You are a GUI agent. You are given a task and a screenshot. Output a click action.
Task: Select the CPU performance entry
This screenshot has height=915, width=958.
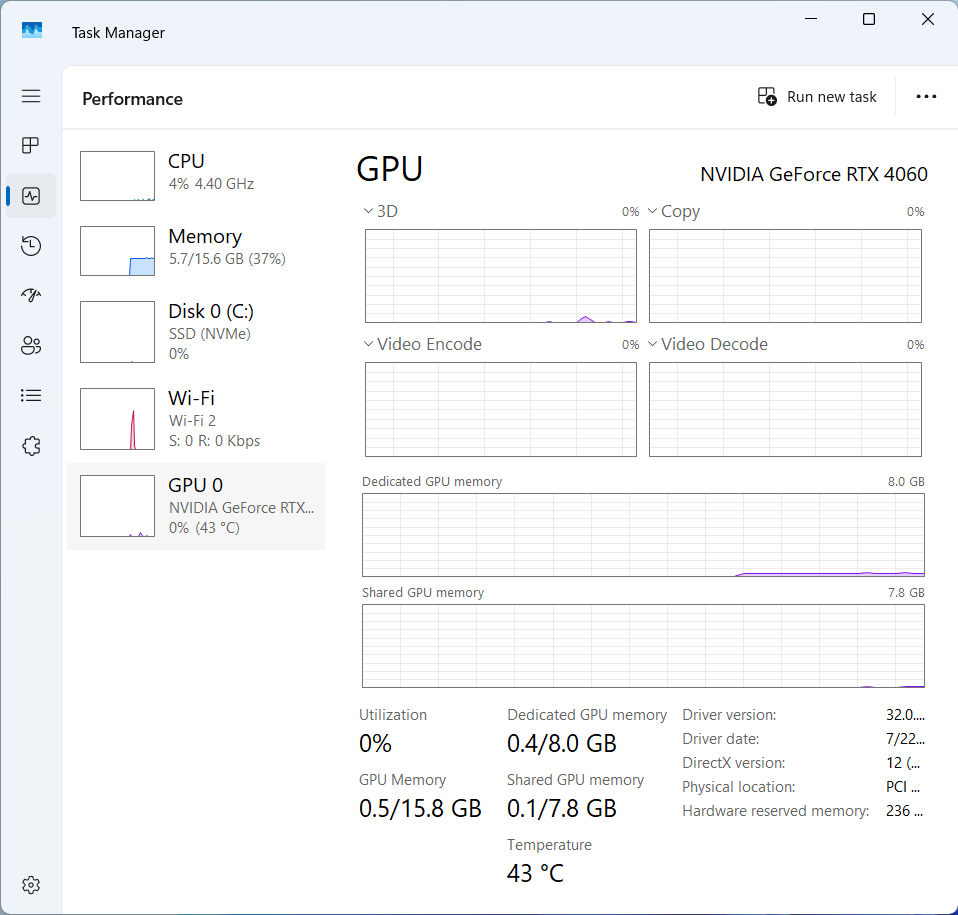[x=196, y=176]
